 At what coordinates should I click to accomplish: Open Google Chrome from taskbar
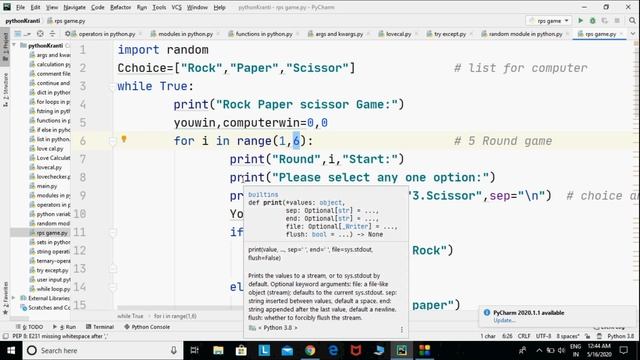[x=310, y=350]
